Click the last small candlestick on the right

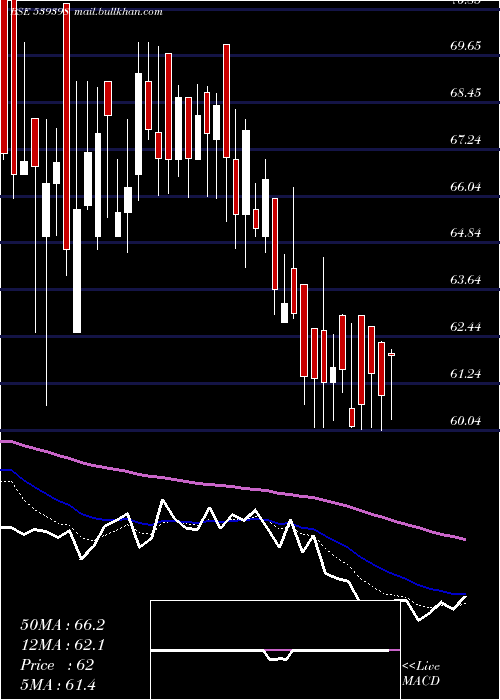392,354
